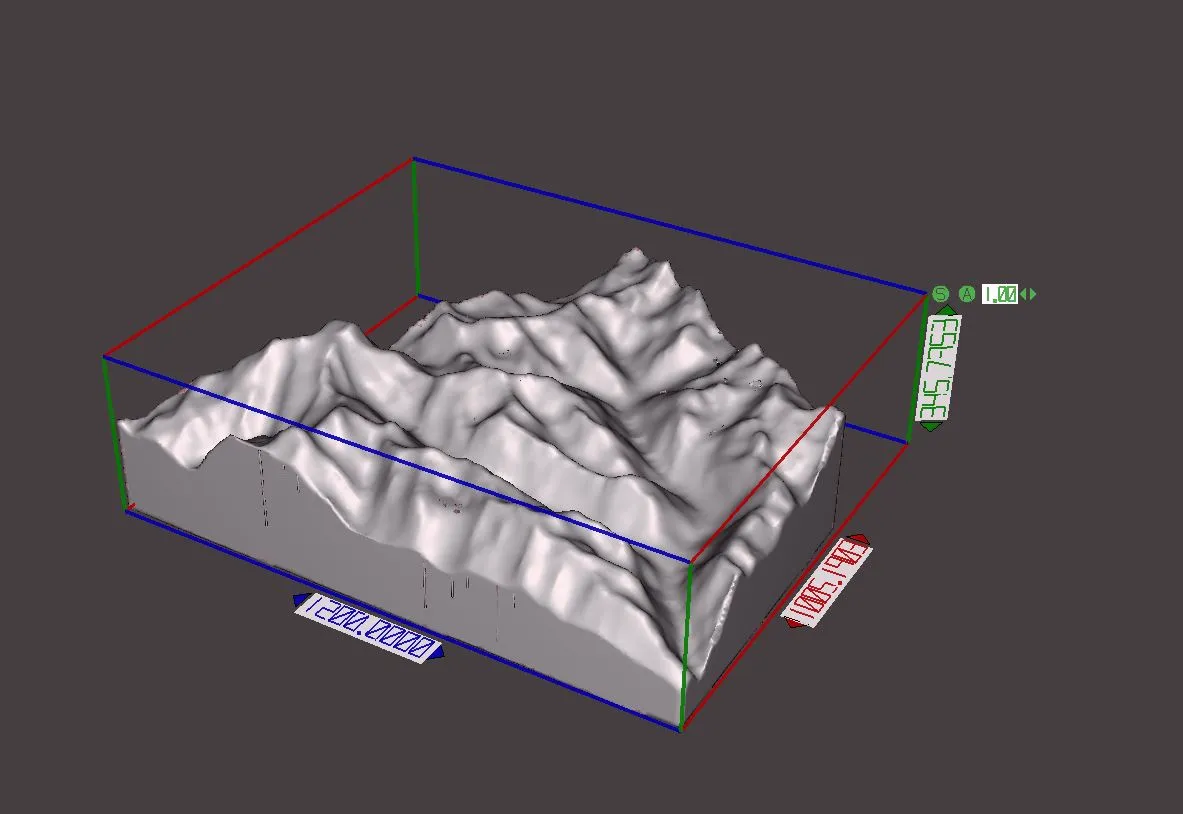Click the 1.00 scale value field
The height and width of the screenshot is (814, 1183).
(x=999, y=294)
